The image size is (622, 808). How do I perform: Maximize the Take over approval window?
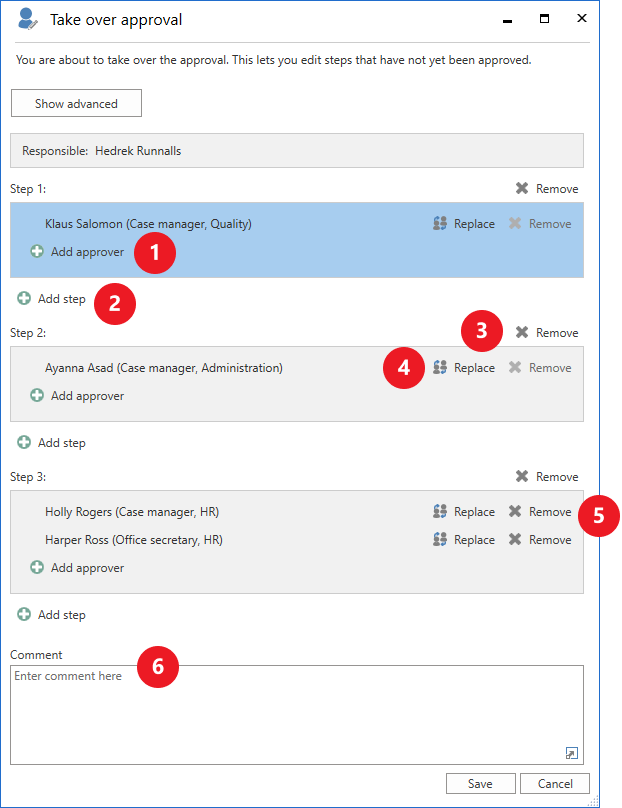(544, 19)
